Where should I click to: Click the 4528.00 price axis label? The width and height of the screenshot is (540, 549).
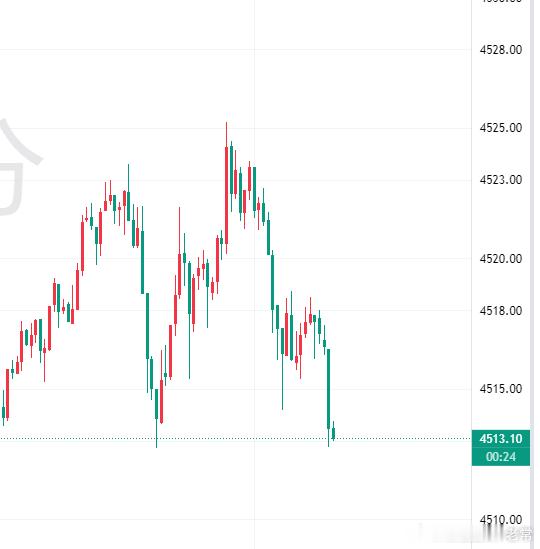pyautogui.click(x=501, y=50)
